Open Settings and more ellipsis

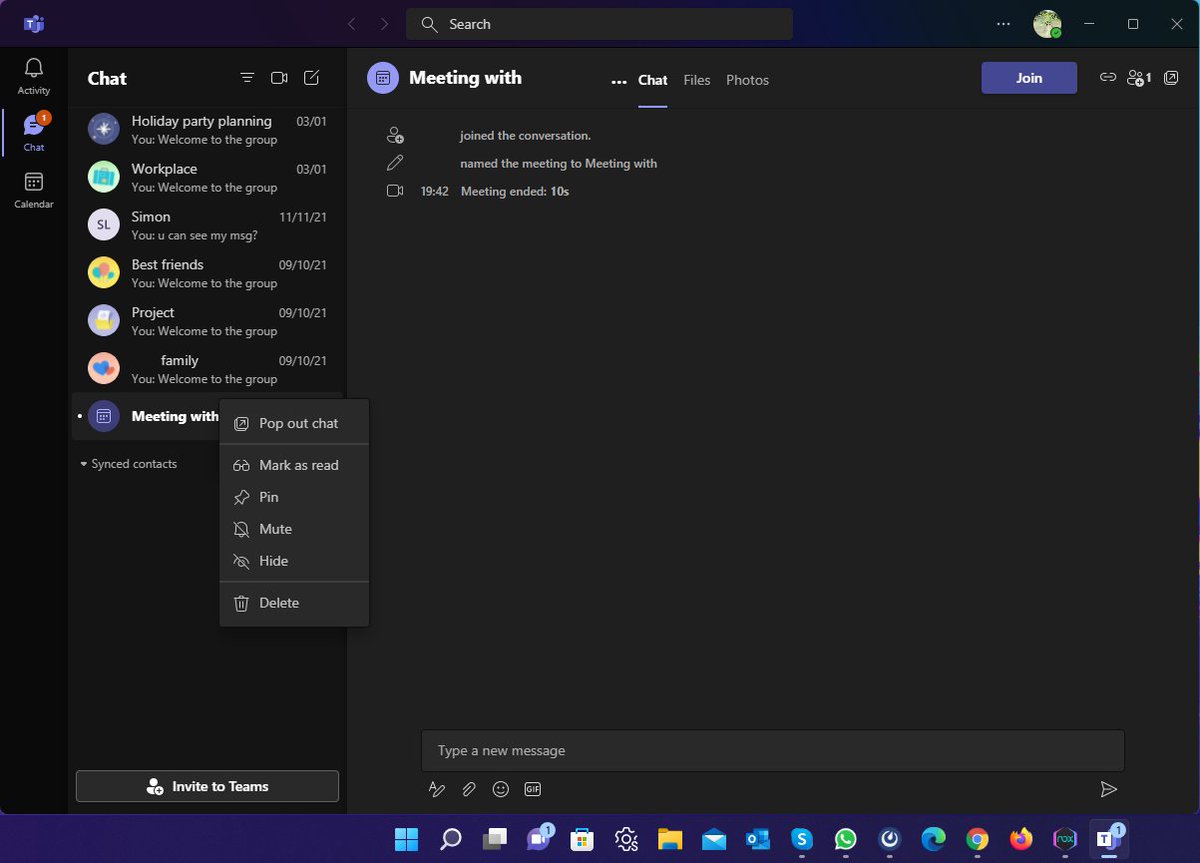tap(1003, 24)
